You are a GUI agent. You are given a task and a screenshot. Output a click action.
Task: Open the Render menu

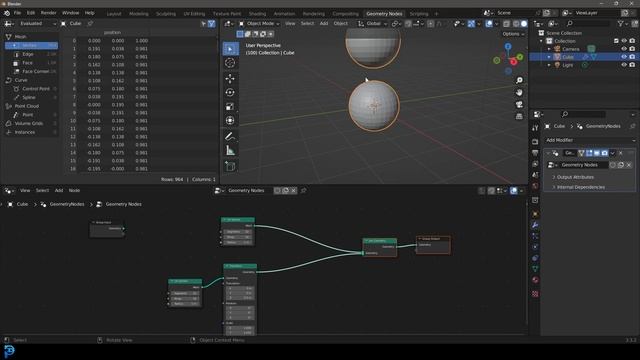tap(49, 13)
